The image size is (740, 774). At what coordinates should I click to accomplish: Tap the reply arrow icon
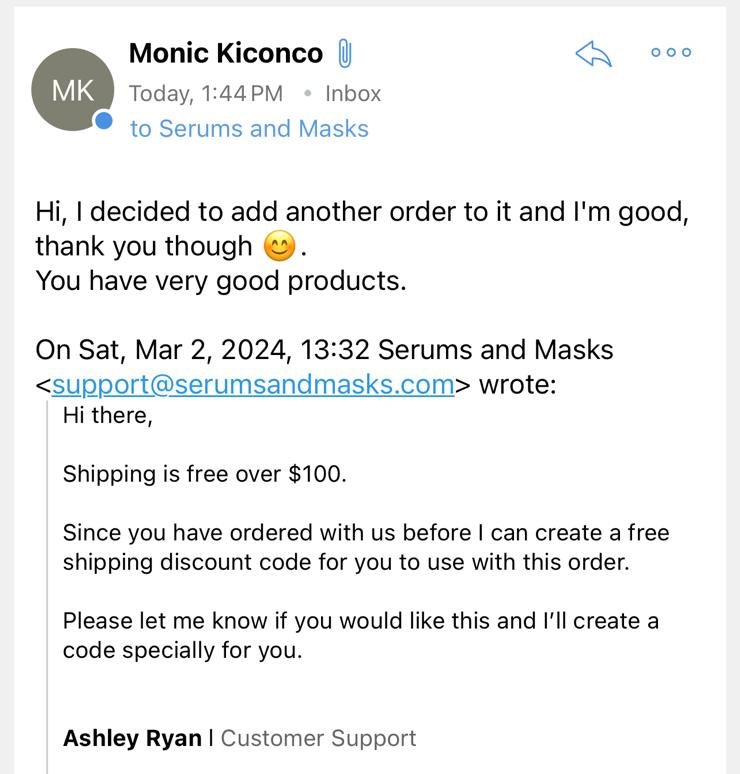click(x=593, y=53)
